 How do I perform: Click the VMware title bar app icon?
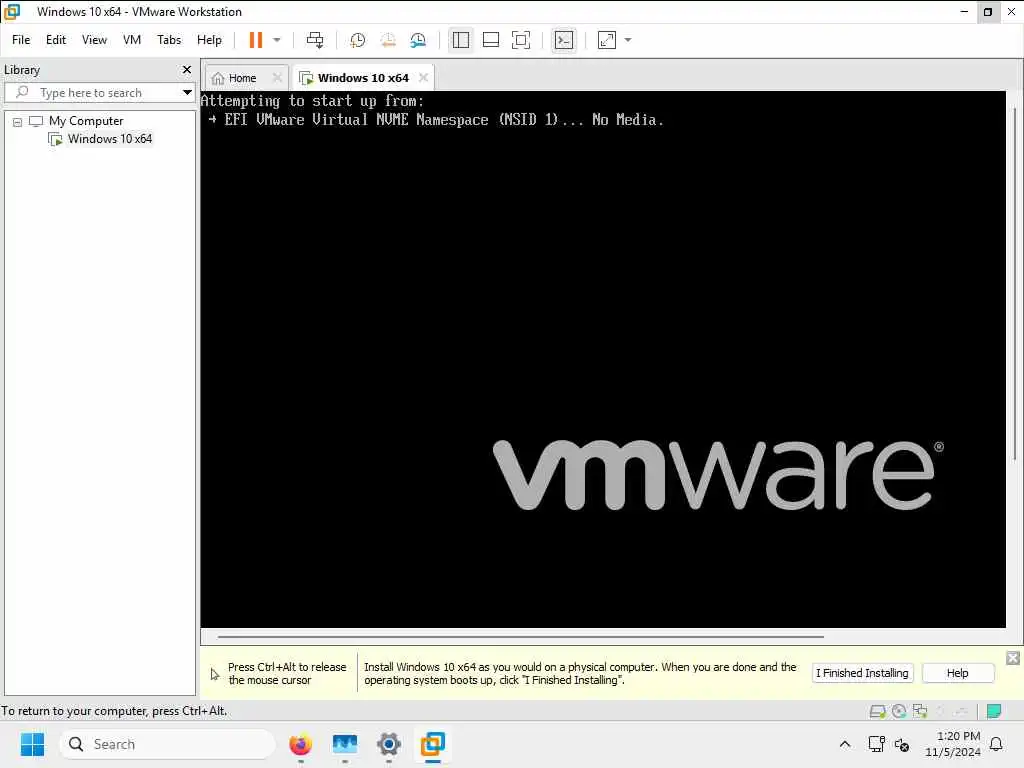click(12, 11)
